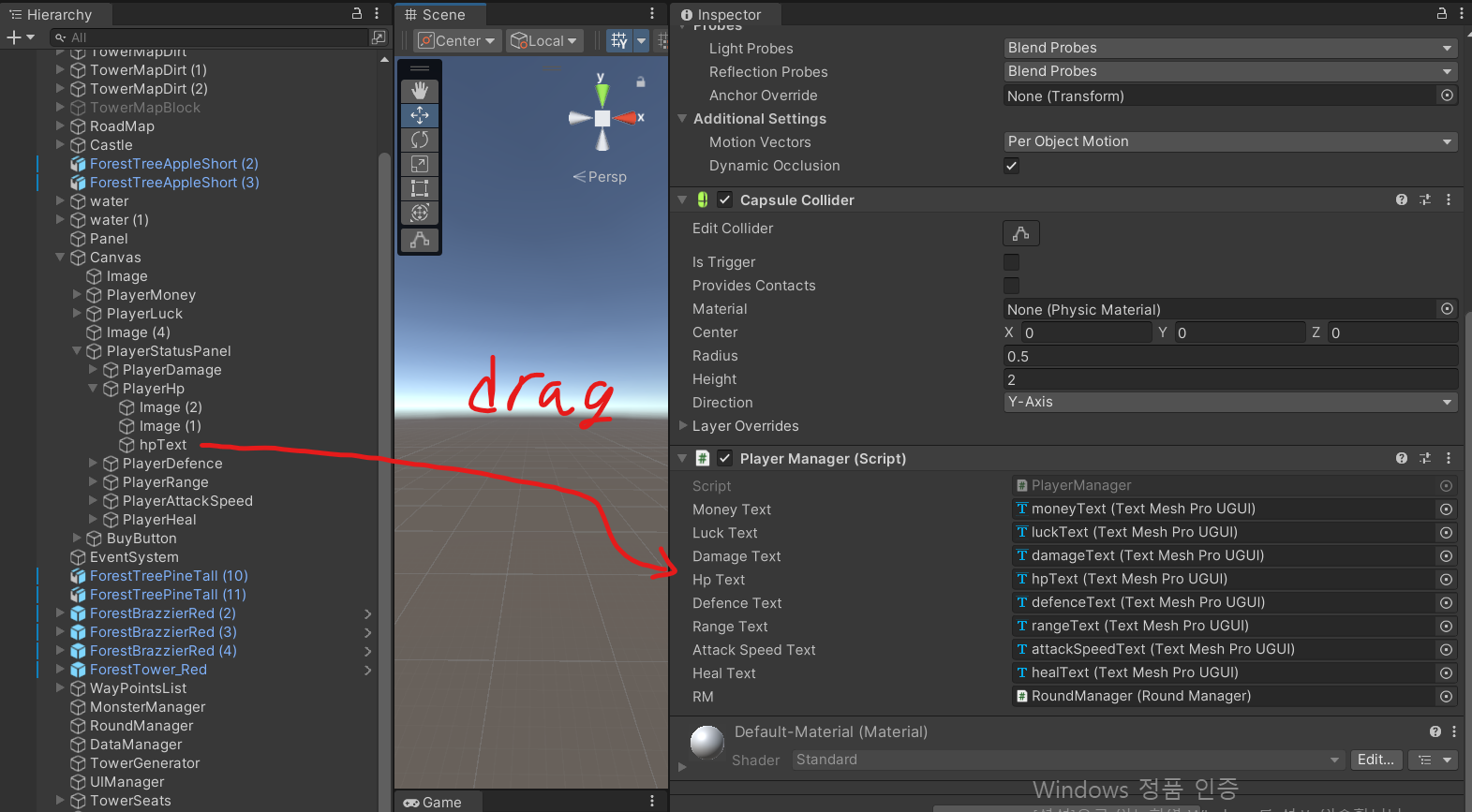Lock the Hierarchy panel
This screenshot has width=1472, height=812.
point(357,13)
